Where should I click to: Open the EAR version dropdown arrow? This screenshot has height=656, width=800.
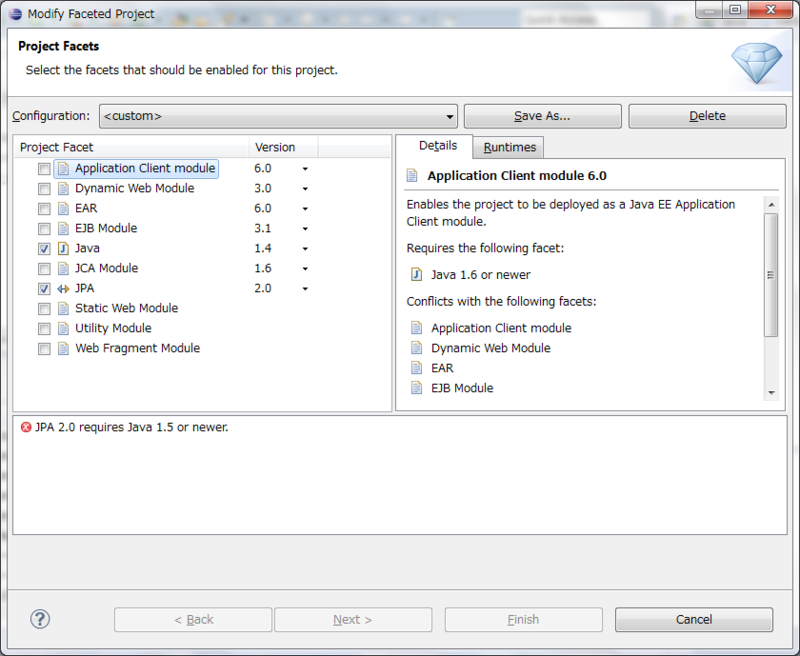point(305,209)
